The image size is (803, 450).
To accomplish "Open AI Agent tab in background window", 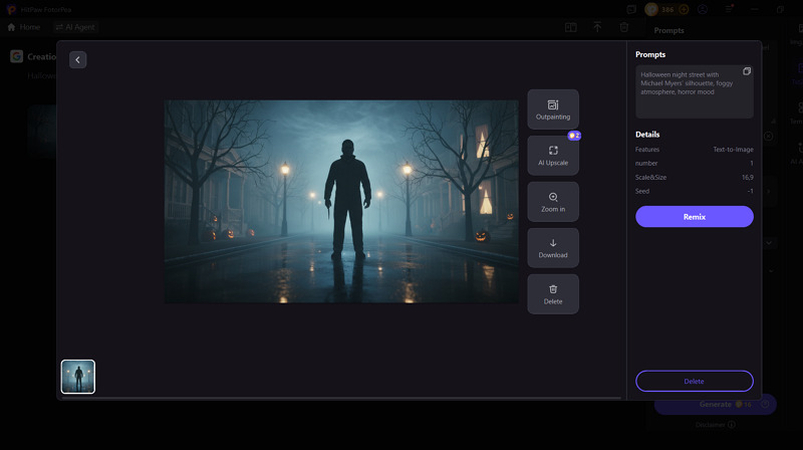I will pyautogui.click(x=75, y=27).
